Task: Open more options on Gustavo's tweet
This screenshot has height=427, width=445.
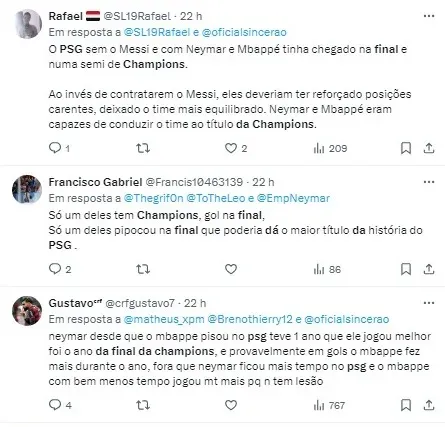Action: coord(429,303)
